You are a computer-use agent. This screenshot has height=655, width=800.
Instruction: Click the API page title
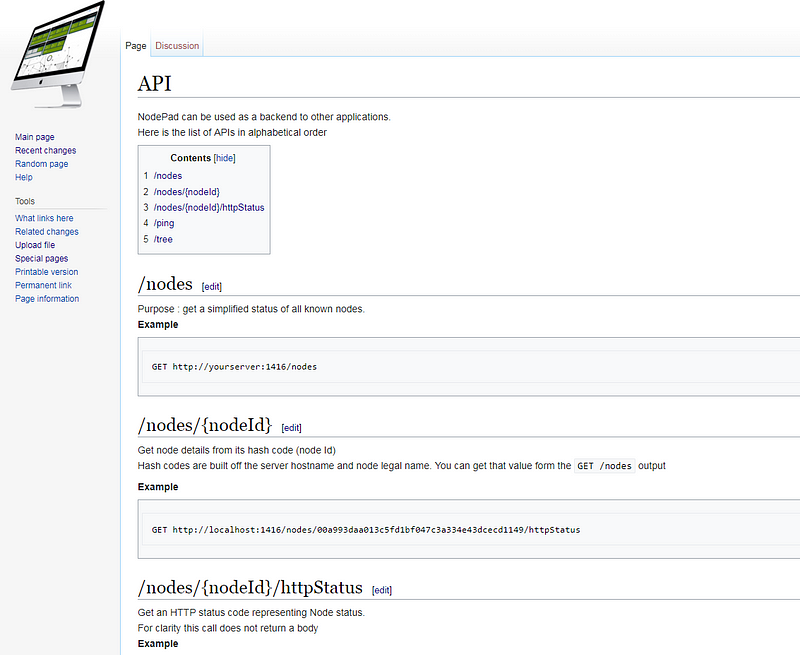pos(155,84)
